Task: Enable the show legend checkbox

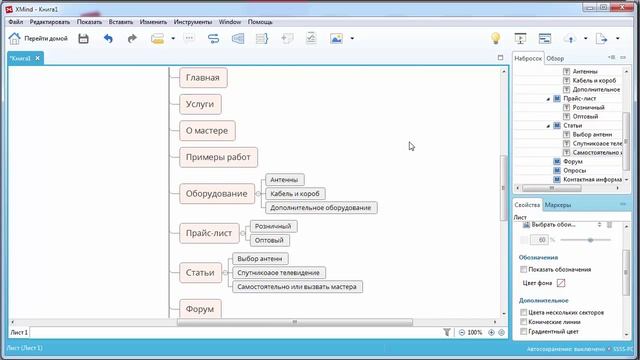Action: point(523,269)
